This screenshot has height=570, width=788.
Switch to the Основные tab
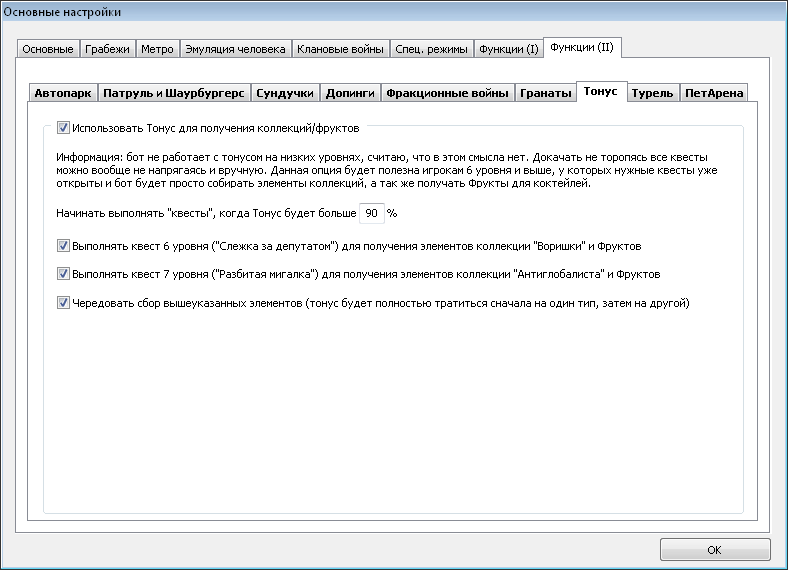(48, 49)
